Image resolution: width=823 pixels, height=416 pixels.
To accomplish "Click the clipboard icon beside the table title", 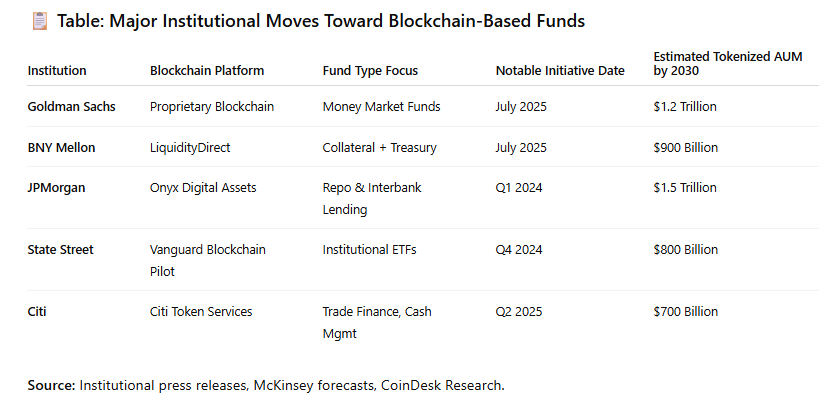I will [x=39, y=20].
